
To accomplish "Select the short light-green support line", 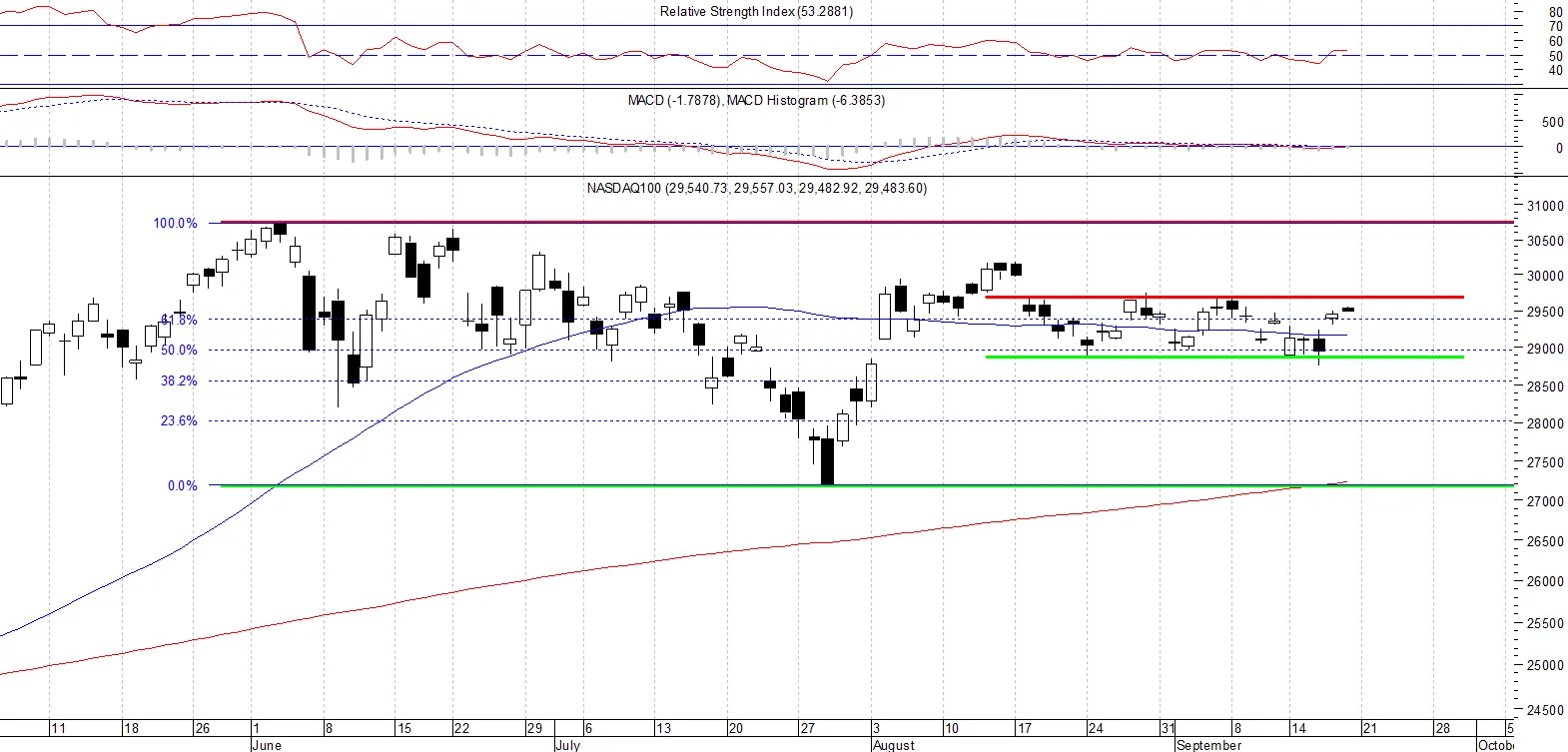I will coord(1224,357).
